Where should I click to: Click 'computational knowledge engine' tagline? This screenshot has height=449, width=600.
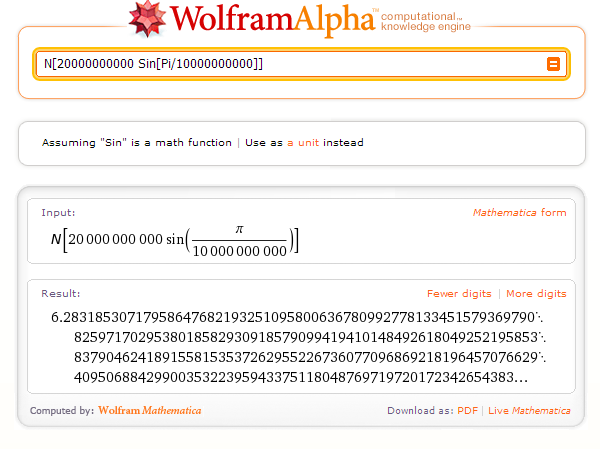(426, 21)
